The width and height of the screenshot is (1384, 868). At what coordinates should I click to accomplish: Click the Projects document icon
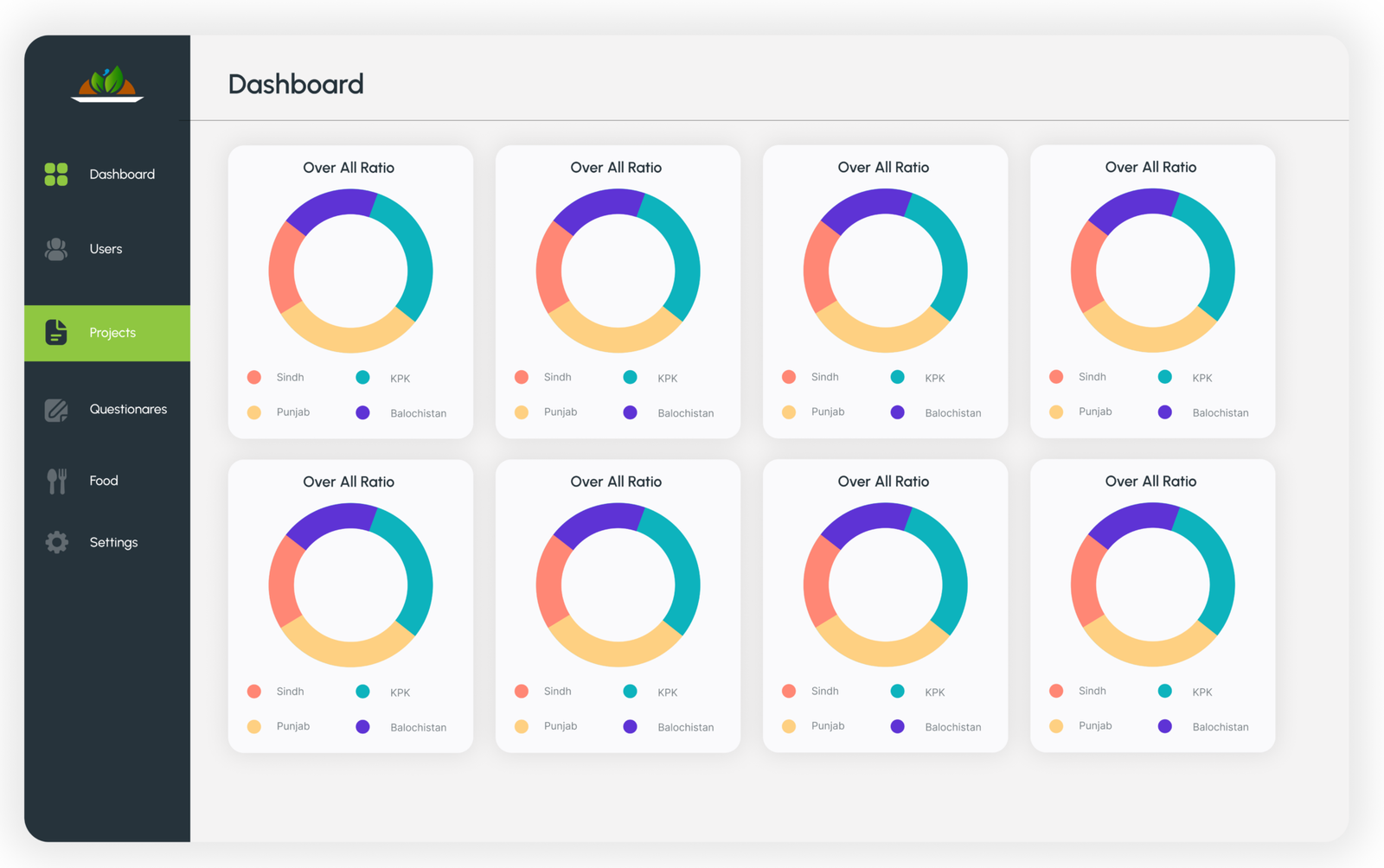click(56, 332)
